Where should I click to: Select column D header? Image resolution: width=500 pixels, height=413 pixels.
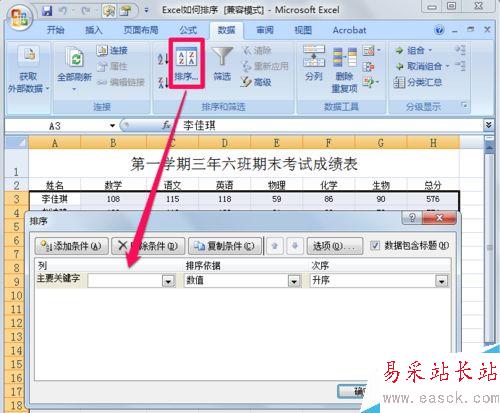[x=224, y=143]
